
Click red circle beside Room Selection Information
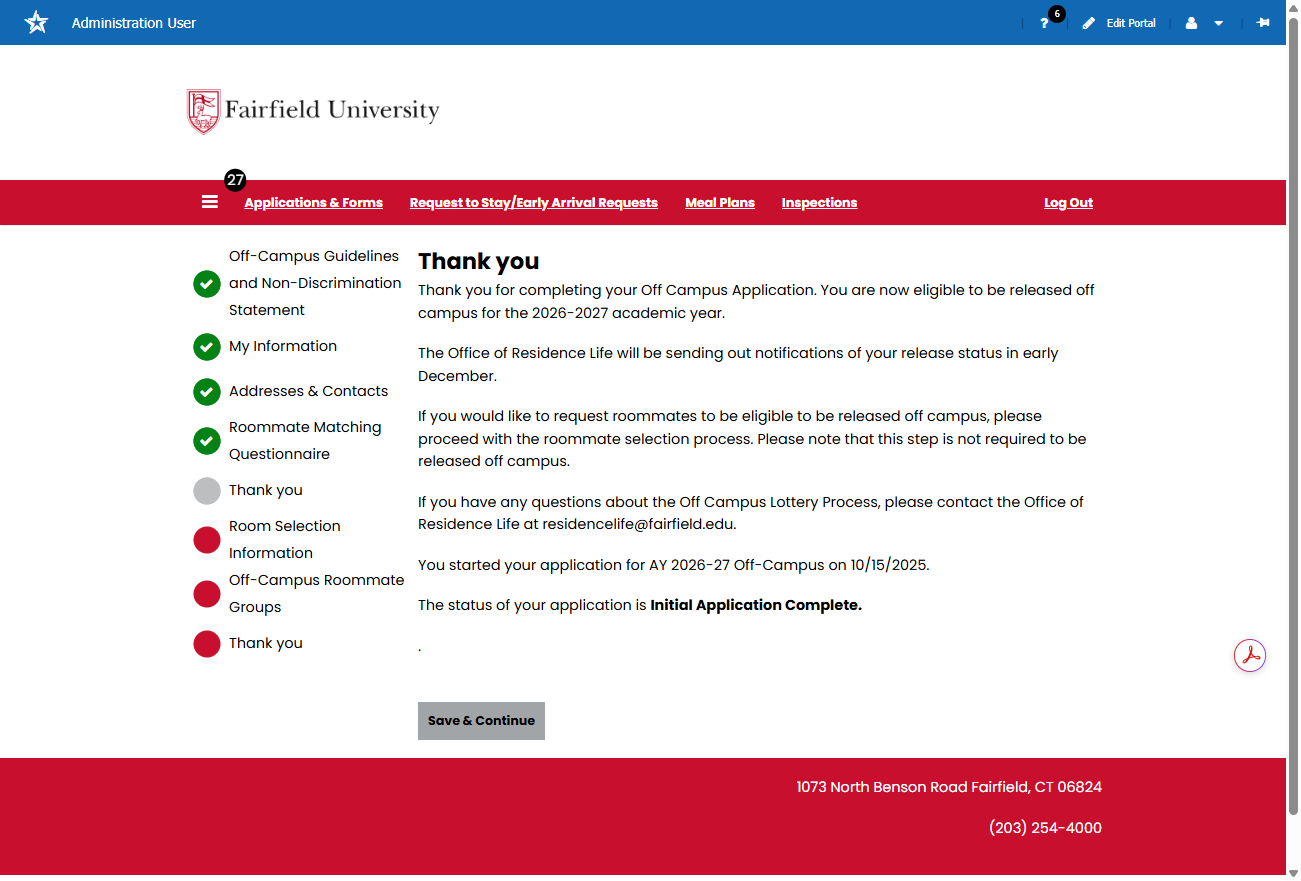pos(207,540)
